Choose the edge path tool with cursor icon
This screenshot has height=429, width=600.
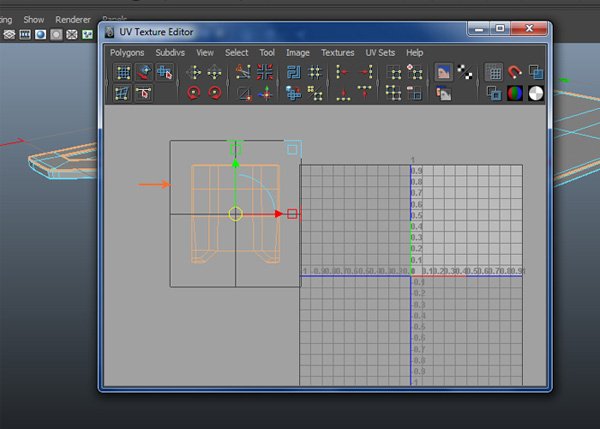143,93
